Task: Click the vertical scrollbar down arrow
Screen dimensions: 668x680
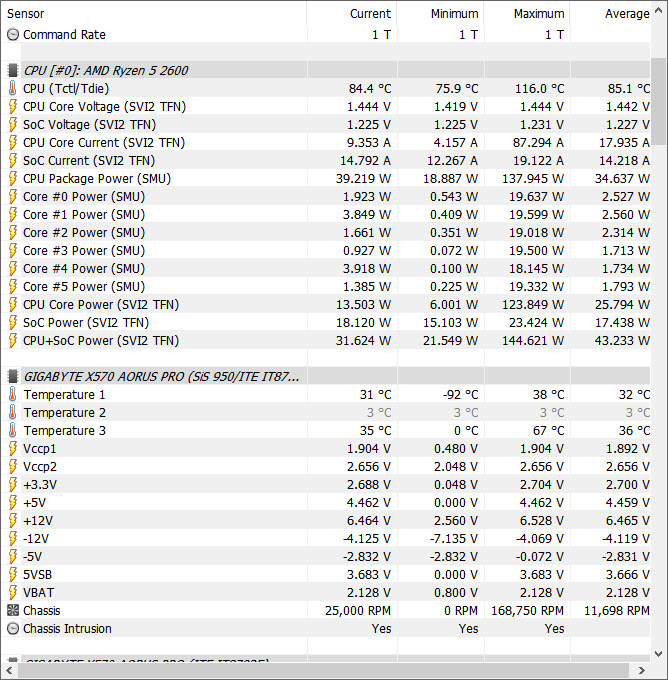Action: click(659, 654)
